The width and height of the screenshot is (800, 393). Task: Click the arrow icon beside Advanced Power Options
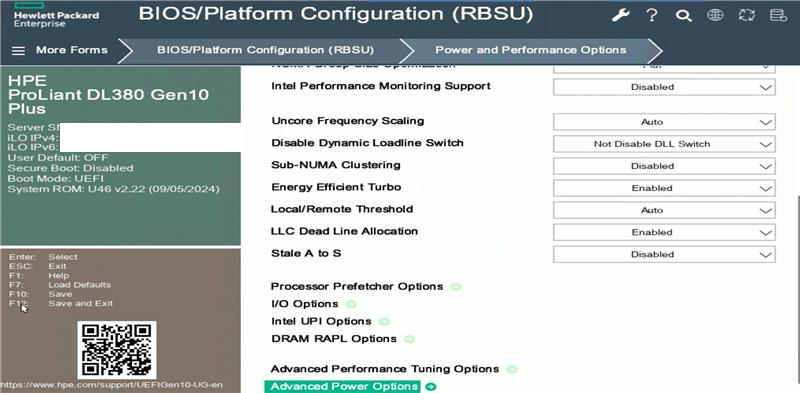[431, 387]
